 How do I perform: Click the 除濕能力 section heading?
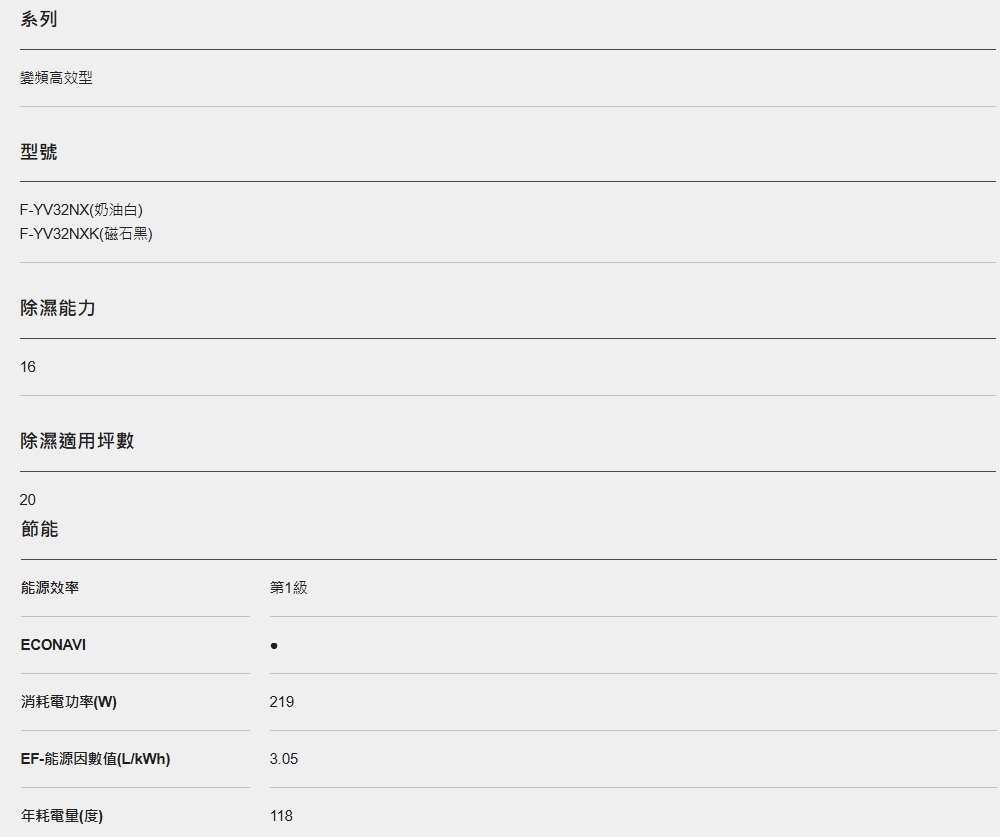58,309
